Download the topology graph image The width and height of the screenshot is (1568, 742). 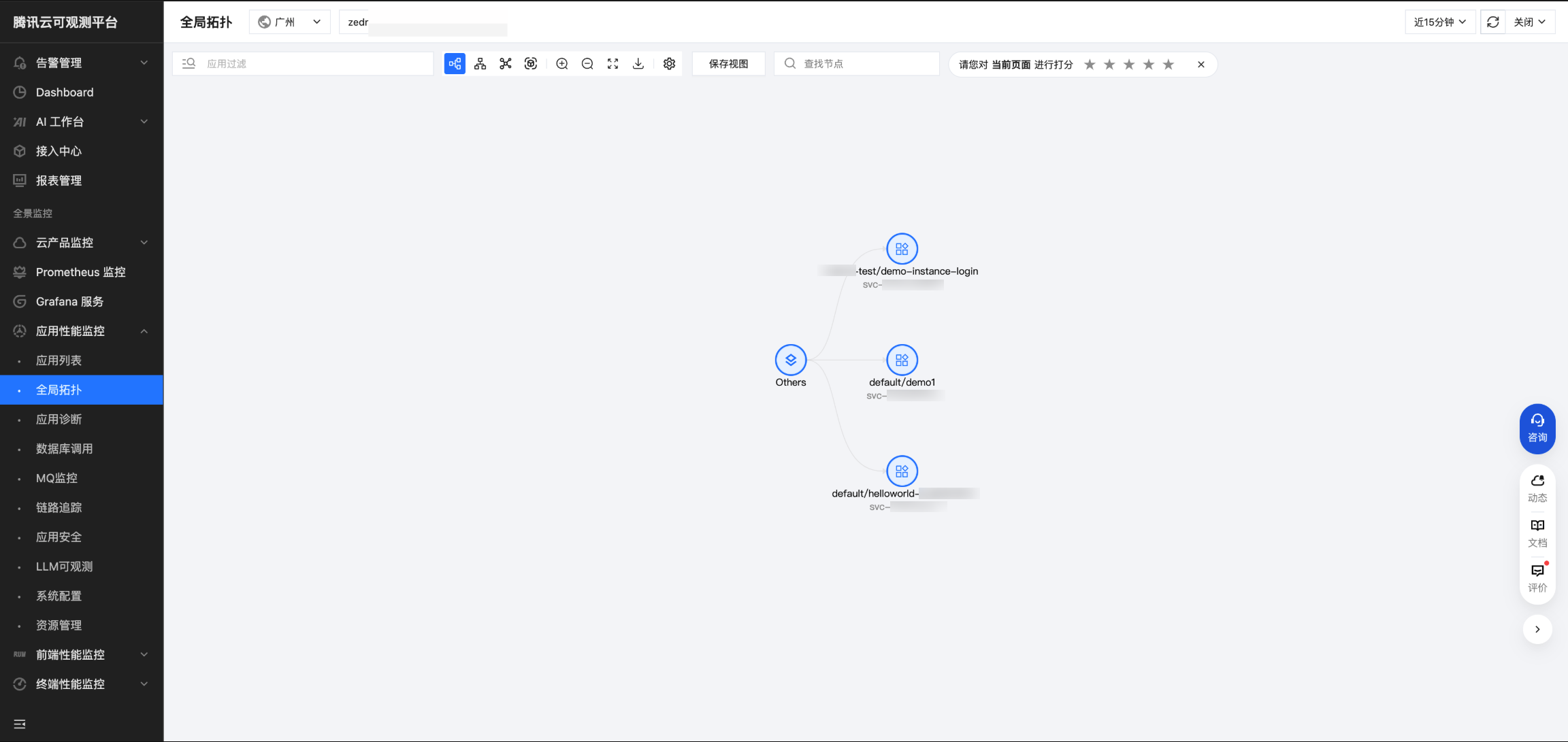(x=638, y=63)
